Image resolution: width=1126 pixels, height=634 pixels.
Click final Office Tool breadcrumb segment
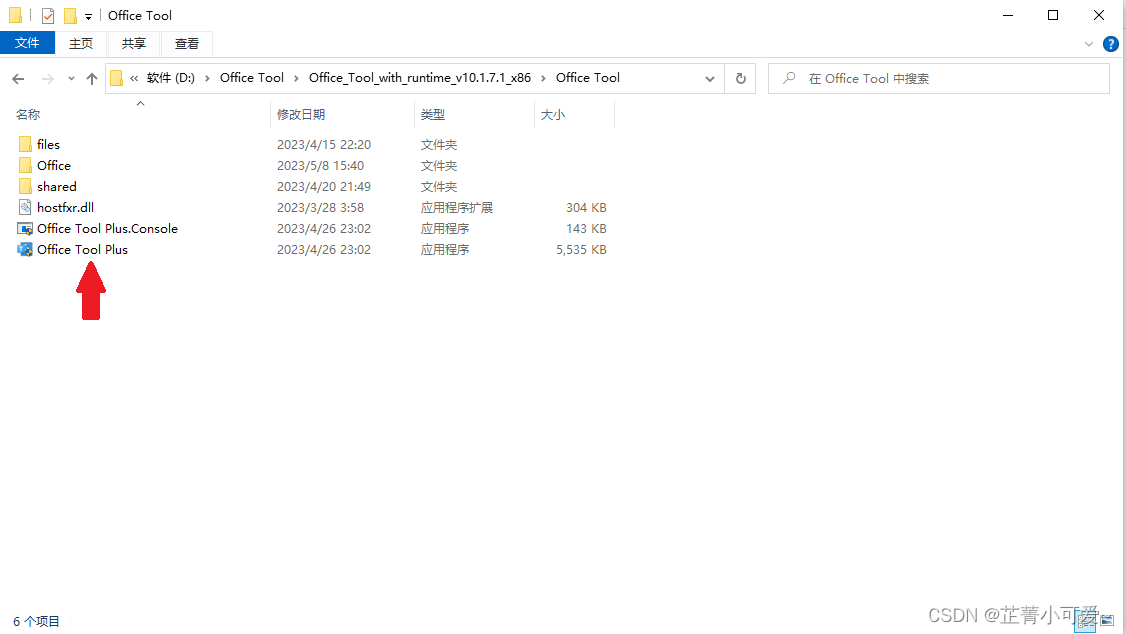coord(587,78)
